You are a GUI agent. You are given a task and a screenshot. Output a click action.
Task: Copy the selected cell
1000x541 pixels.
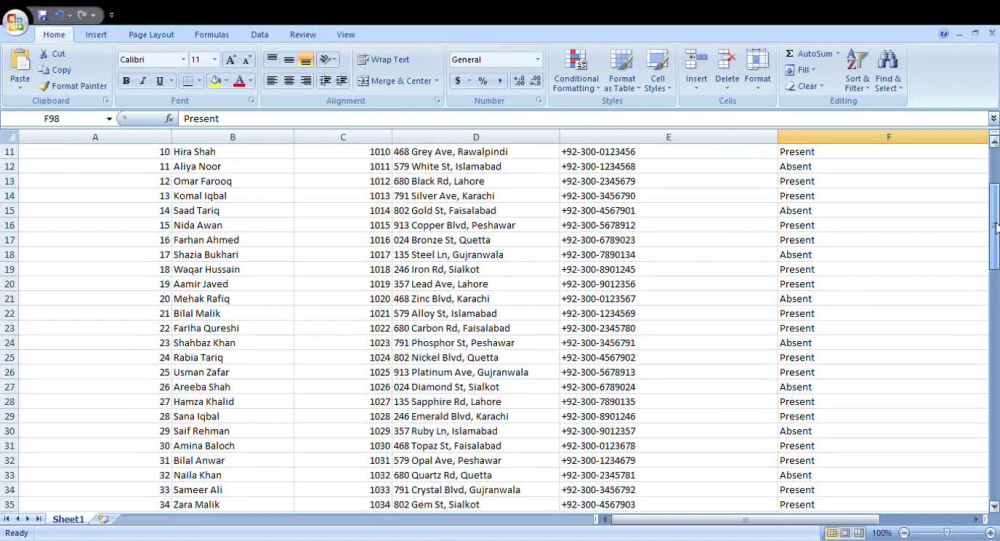(54, 70)
